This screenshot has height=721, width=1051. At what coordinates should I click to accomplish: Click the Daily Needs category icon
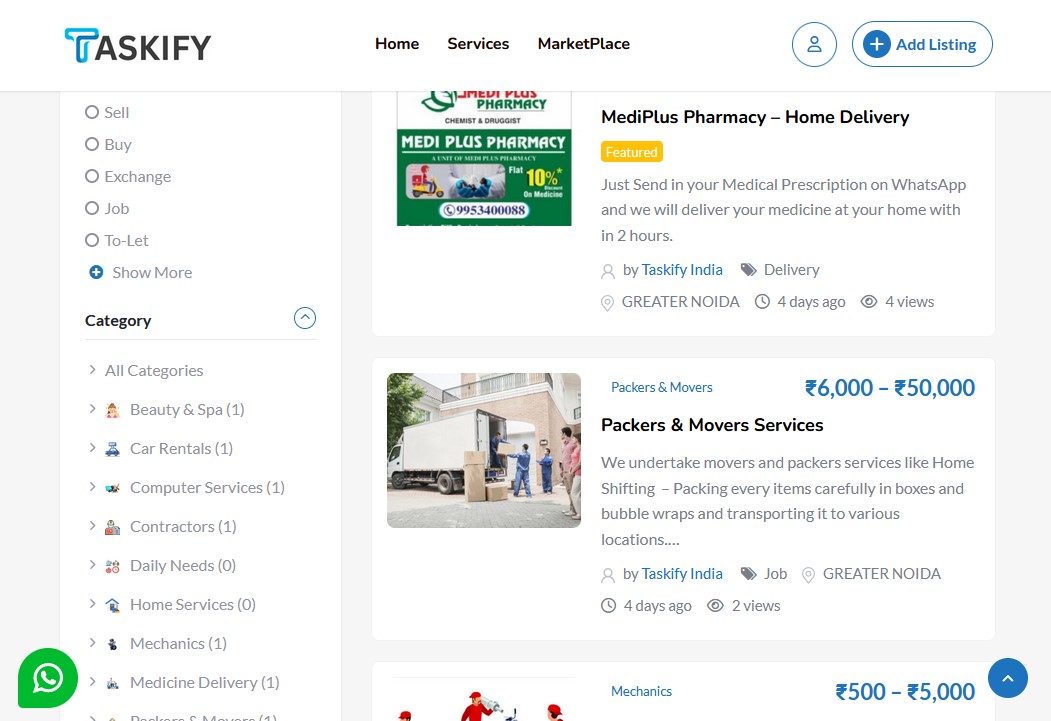click(113, 566)
